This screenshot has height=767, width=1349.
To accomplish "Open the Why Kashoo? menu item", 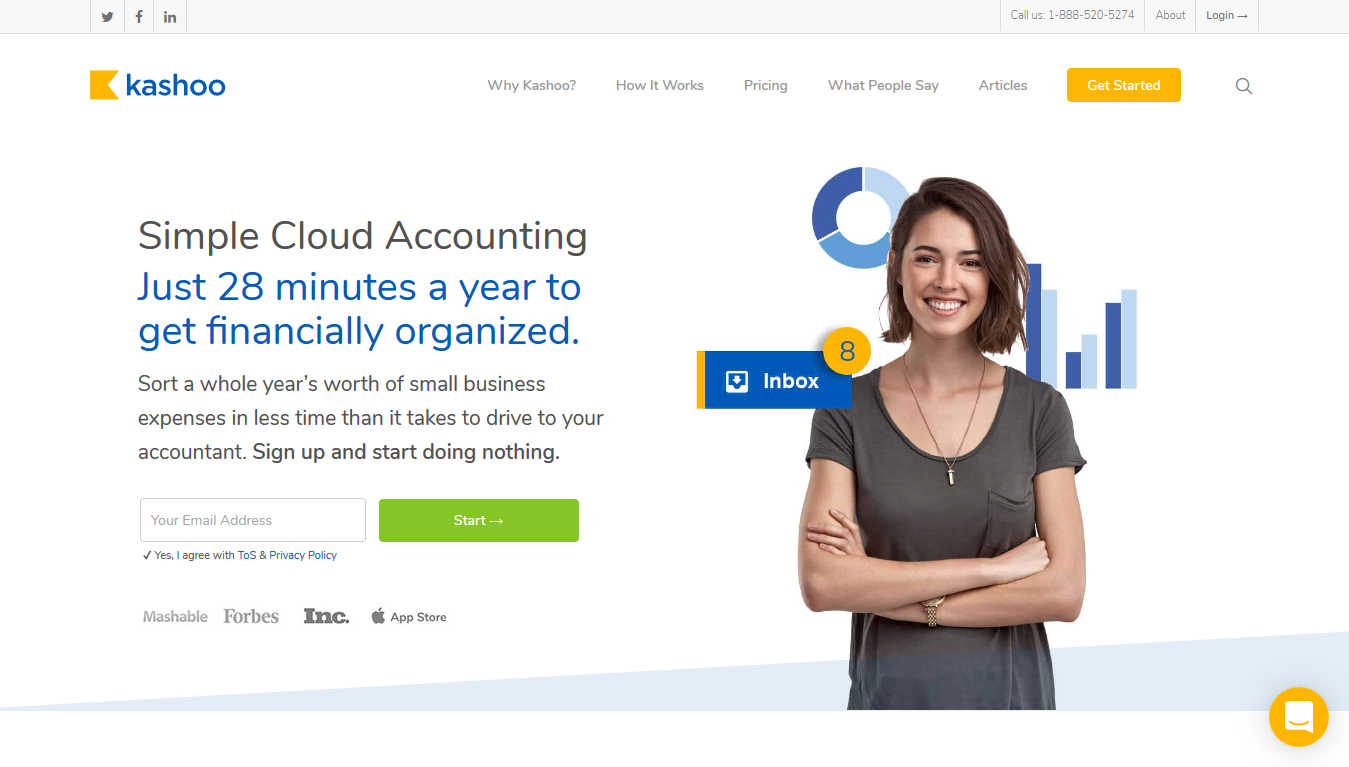I will pyautogui.click(x=532, y=85).
